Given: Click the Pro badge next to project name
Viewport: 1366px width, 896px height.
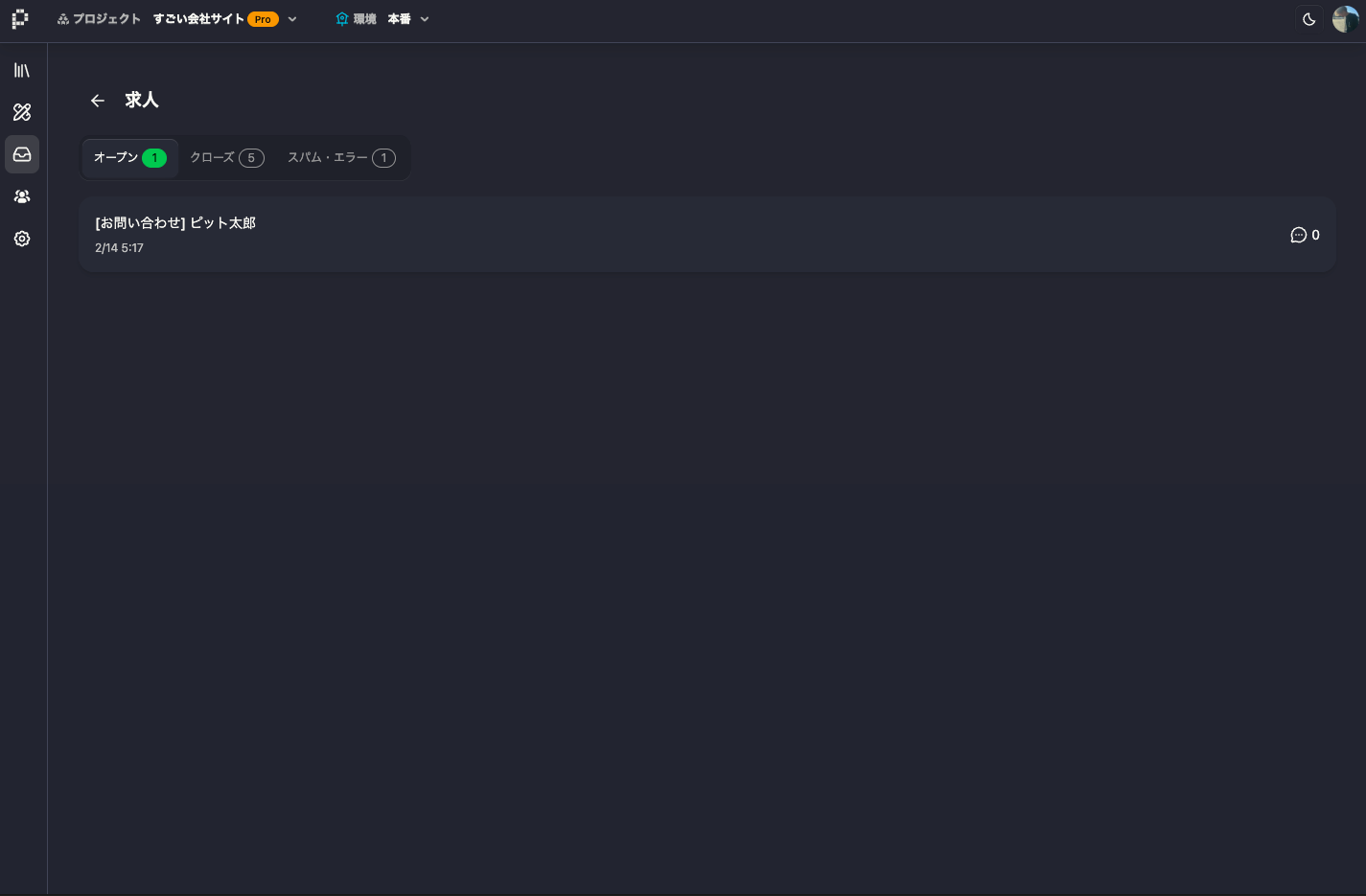Looking at the screenshot, I should pyautogui.click(x=263, y=19).
